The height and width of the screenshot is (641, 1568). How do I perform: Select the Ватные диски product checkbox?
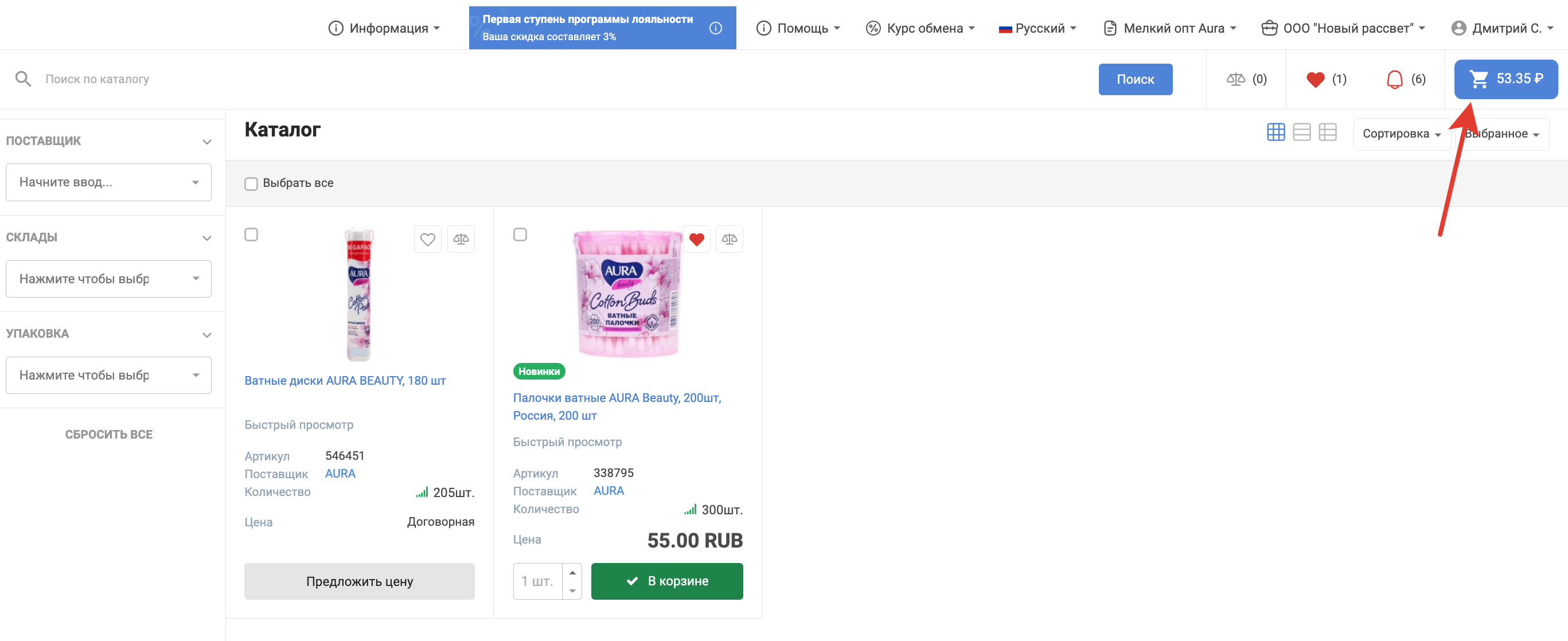pos(251,234)
